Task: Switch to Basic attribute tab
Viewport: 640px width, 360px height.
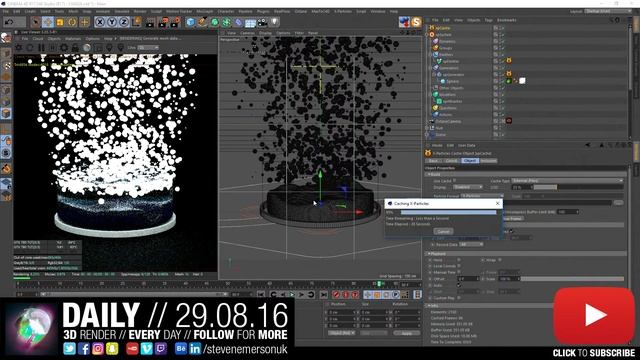Action: [x=433, y=161]
